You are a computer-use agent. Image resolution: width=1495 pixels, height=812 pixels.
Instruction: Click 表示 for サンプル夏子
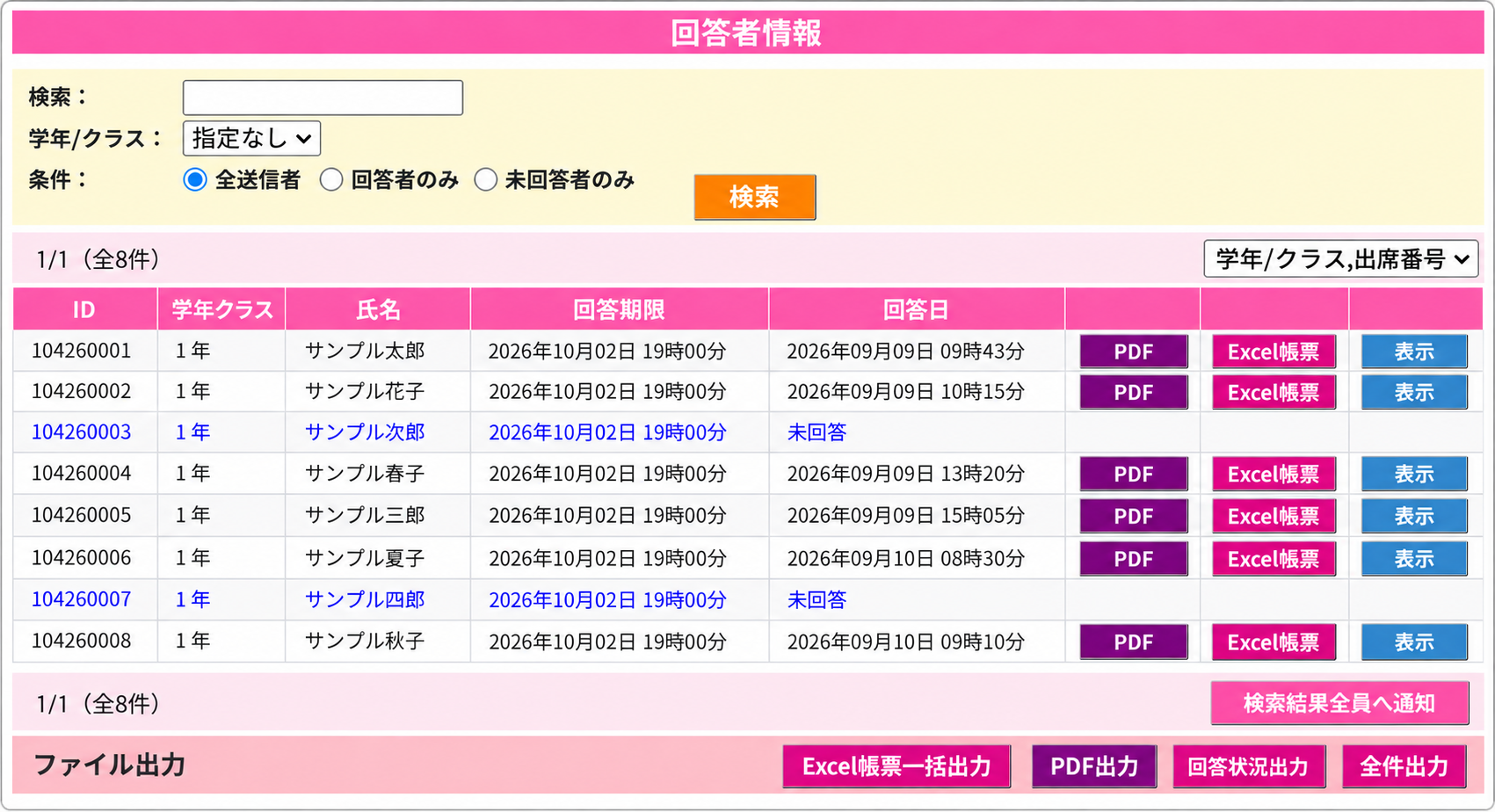pyautogui.click(x=1413, y=558)
